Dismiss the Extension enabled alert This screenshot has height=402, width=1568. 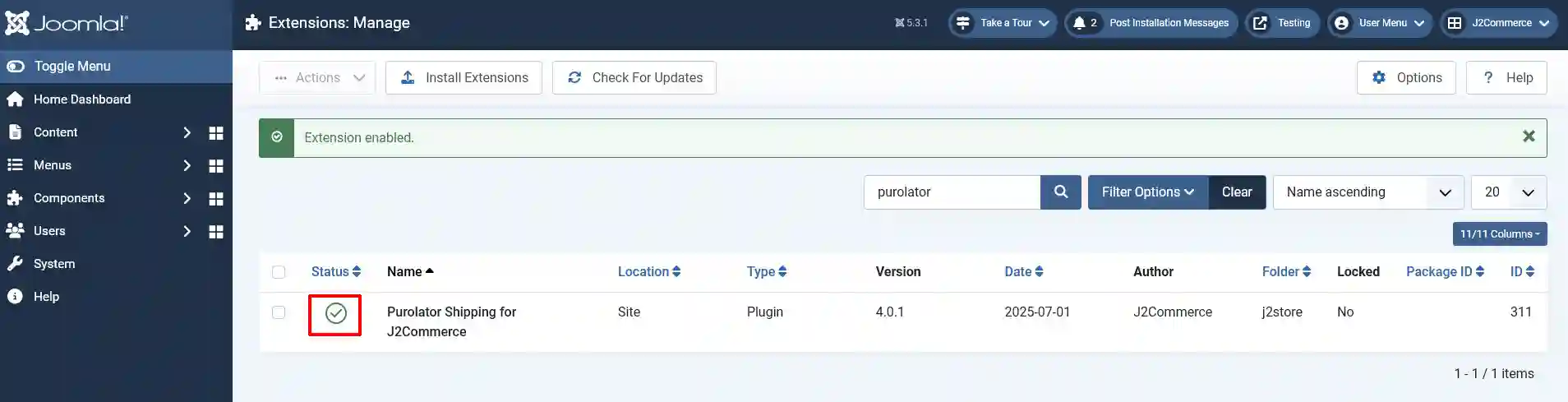1529,136
